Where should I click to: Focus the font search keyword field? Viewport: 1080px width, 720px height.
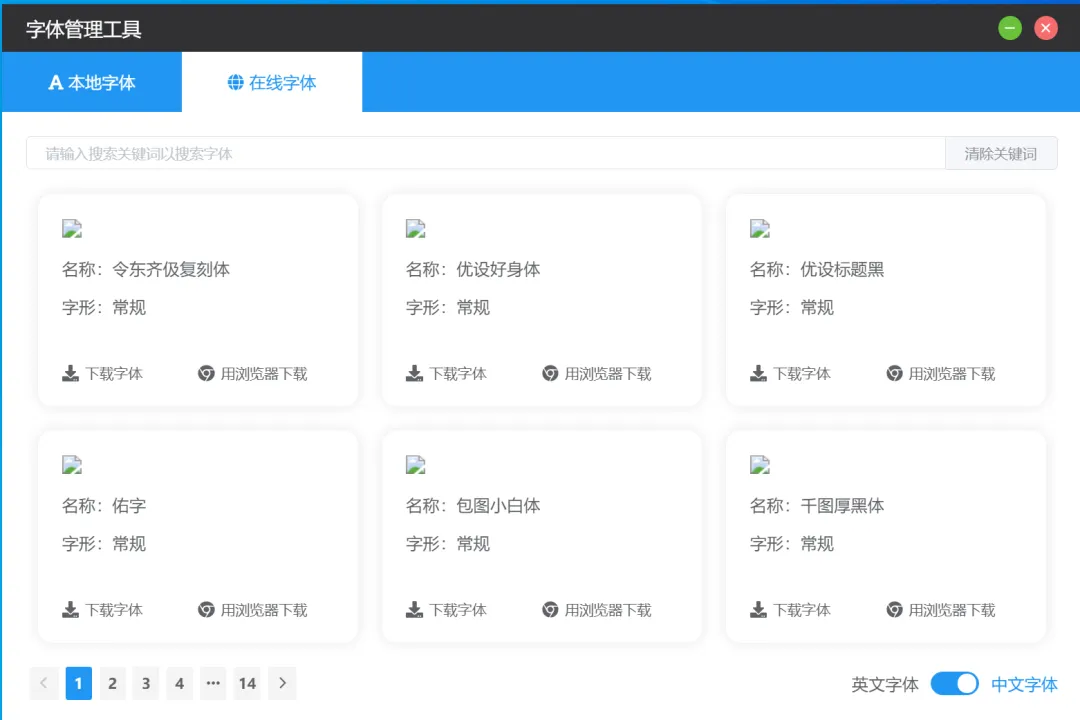[x=486, y=153]
